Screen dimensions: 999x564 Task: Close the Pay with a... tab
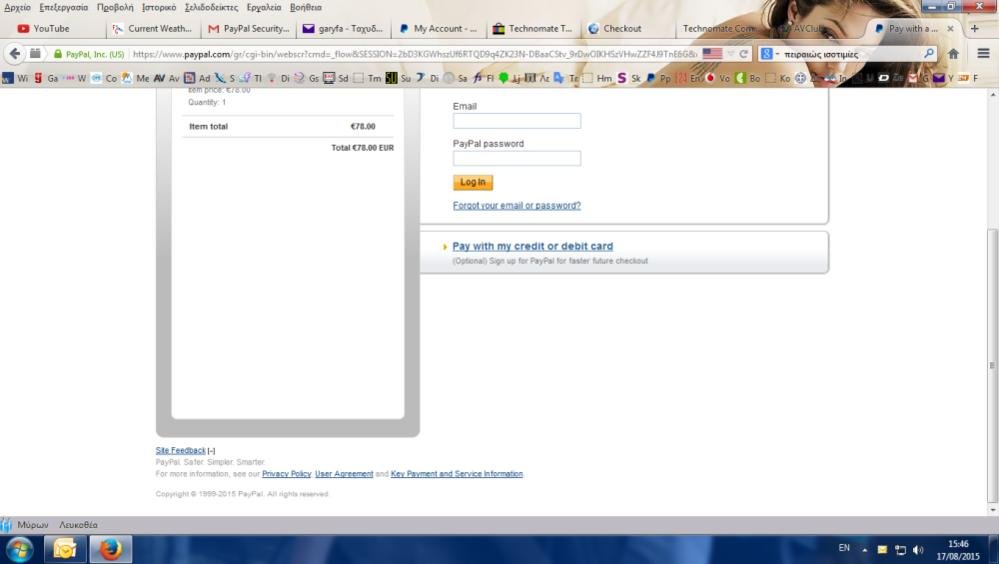pos(950,29)
